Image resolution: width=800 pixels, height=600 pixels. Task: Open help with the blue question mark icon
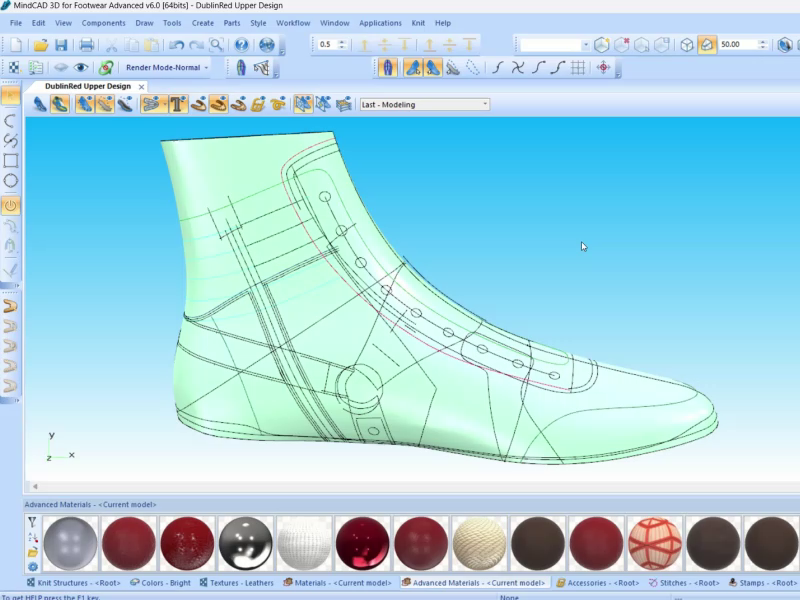tap(241, 45)
